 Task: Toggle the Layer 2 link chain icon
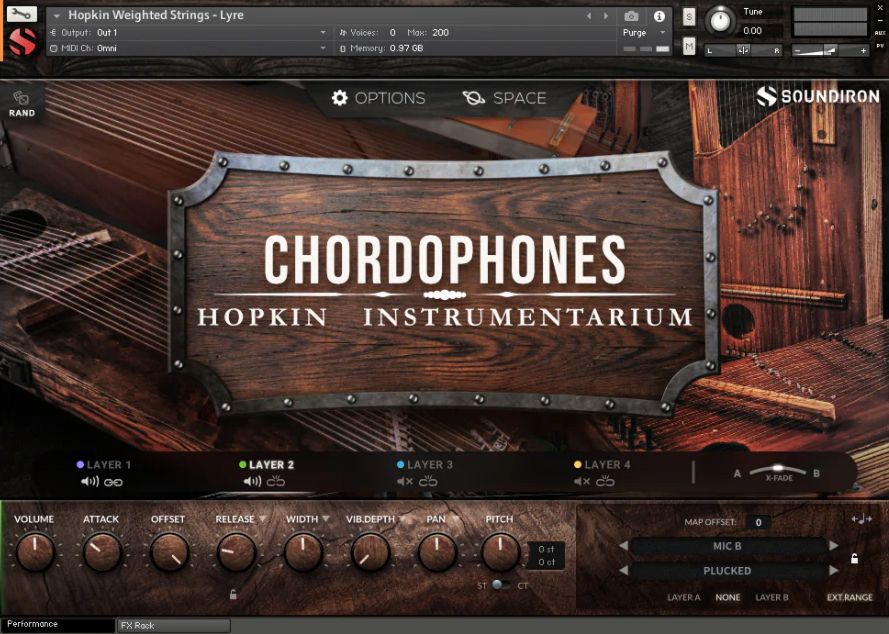tap(276, 481)
